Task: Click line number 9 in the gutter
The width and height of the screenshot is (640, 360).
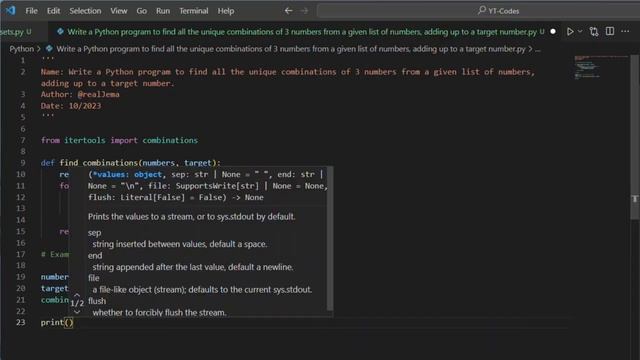Action: [23, 162]
